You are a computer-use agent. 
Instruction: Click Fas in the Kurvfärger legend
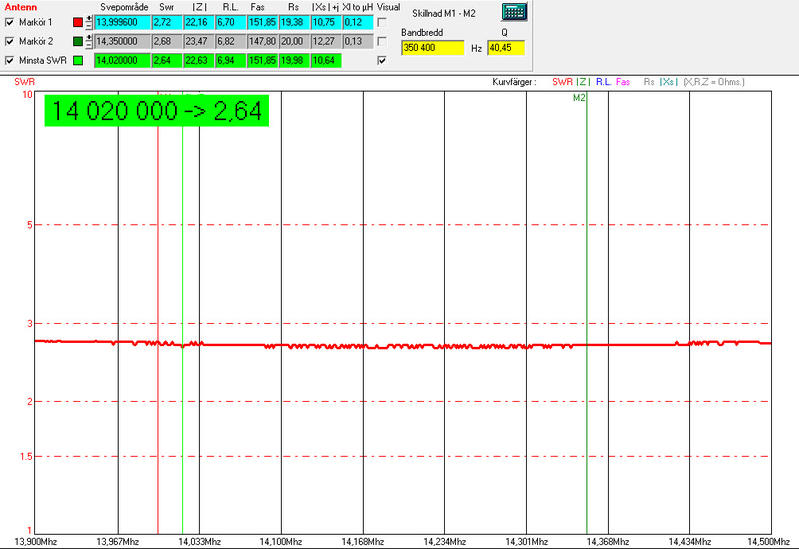coord(623,82)
